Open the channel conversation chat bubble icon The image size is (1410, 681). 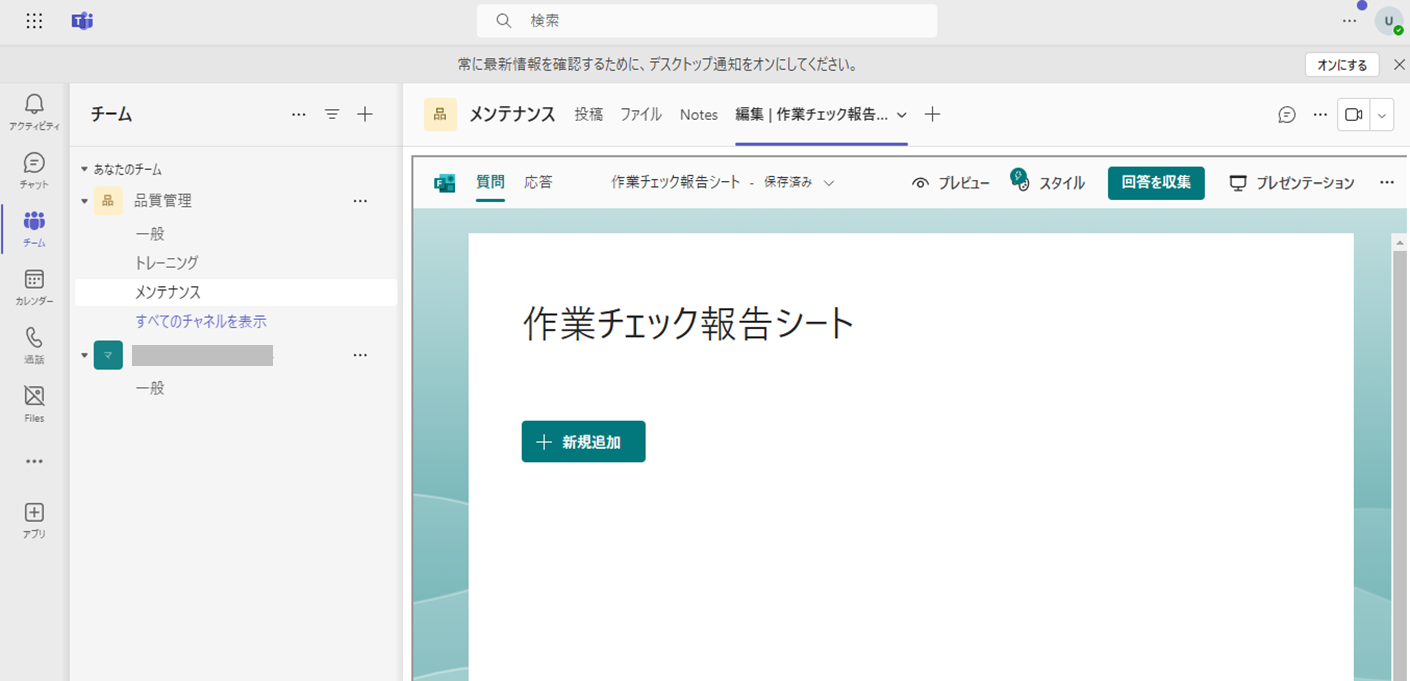[1286, 114]
